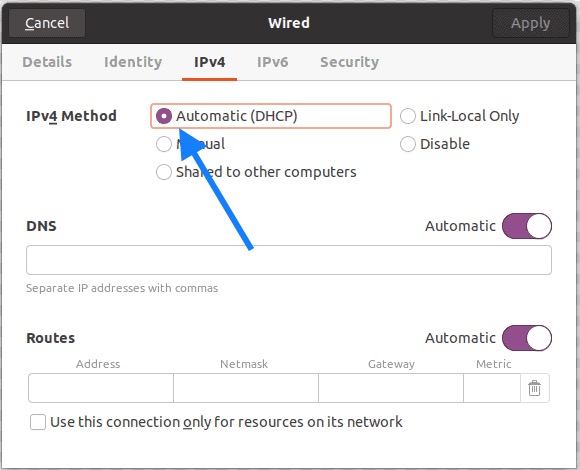The image size is (580, 470).
Task: Toggle the Routes Automatic switch
Action: coord(527,338)
